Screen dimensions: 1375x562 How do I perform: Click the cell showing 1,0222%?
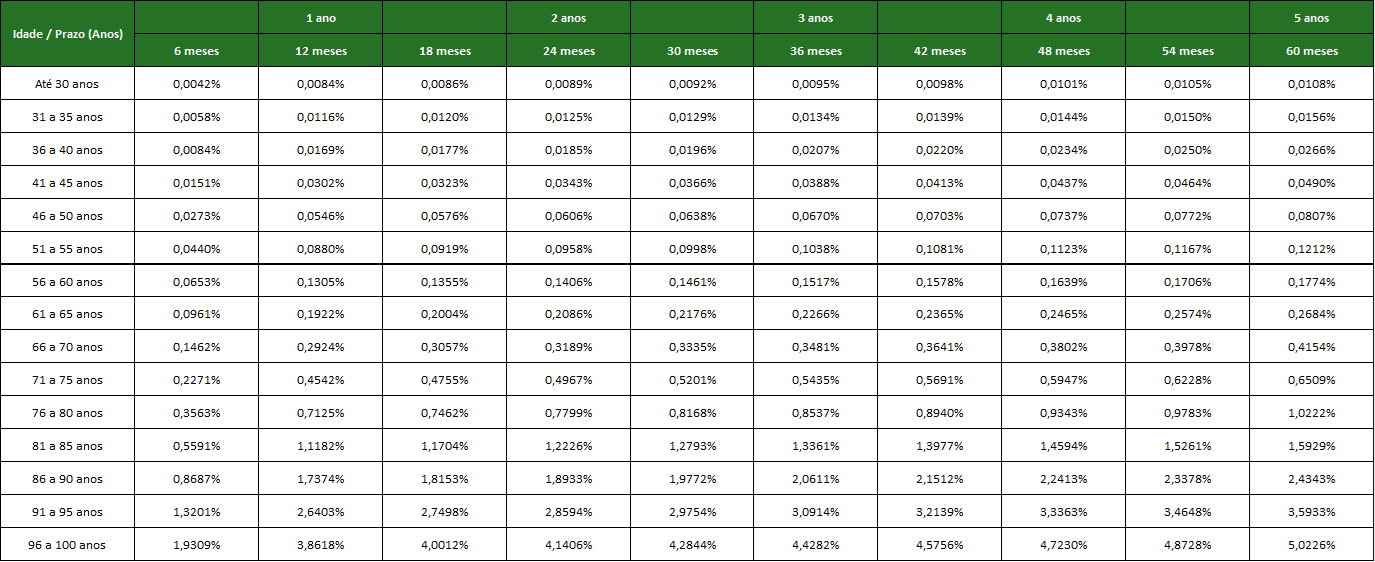click(1312, 413)
